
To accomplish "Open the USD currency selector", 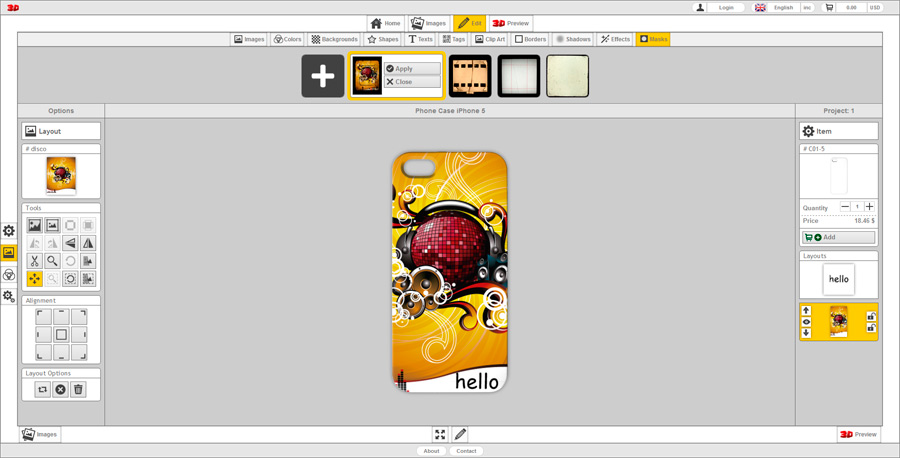I will coord(875,7).
